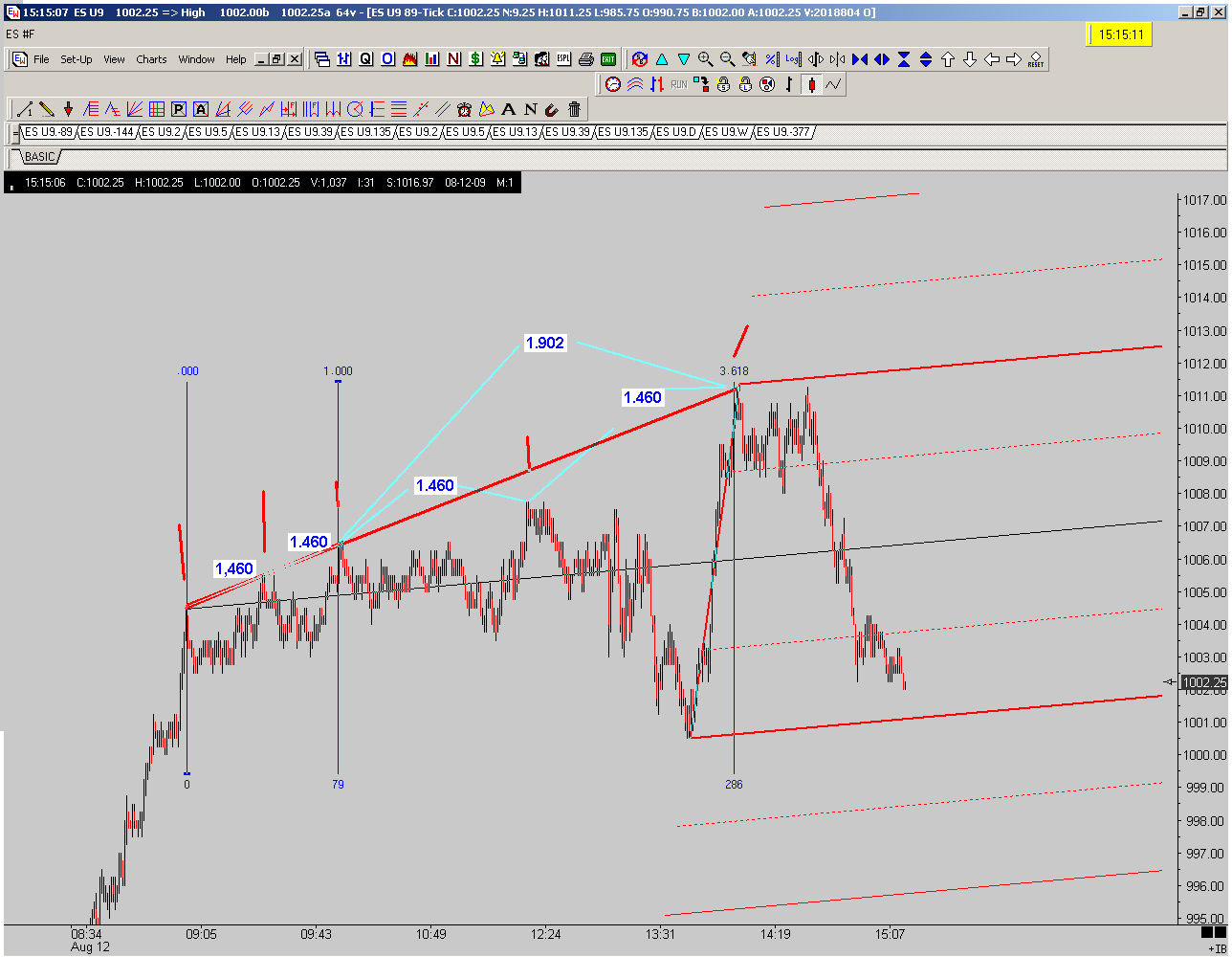This screenshot has height=957, width=1232.
Task: Click the cyan up triangle icon
Action: click(x=662, y=59)
